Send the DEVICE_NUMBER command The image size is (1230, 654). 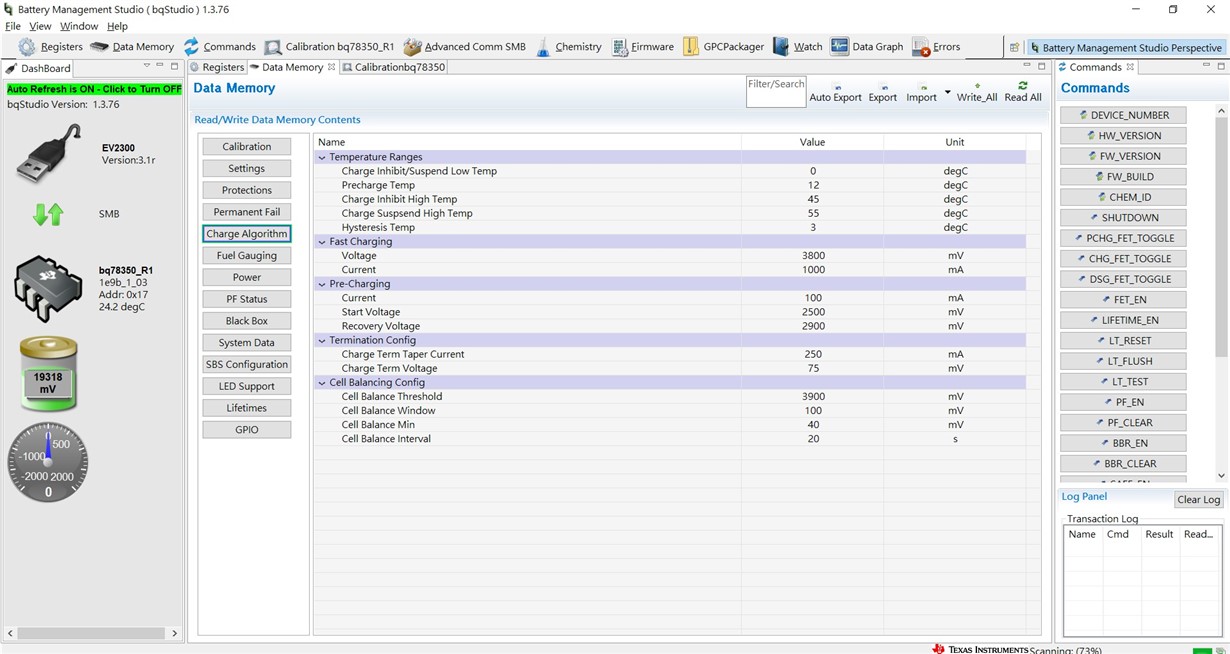point(1123,115)
